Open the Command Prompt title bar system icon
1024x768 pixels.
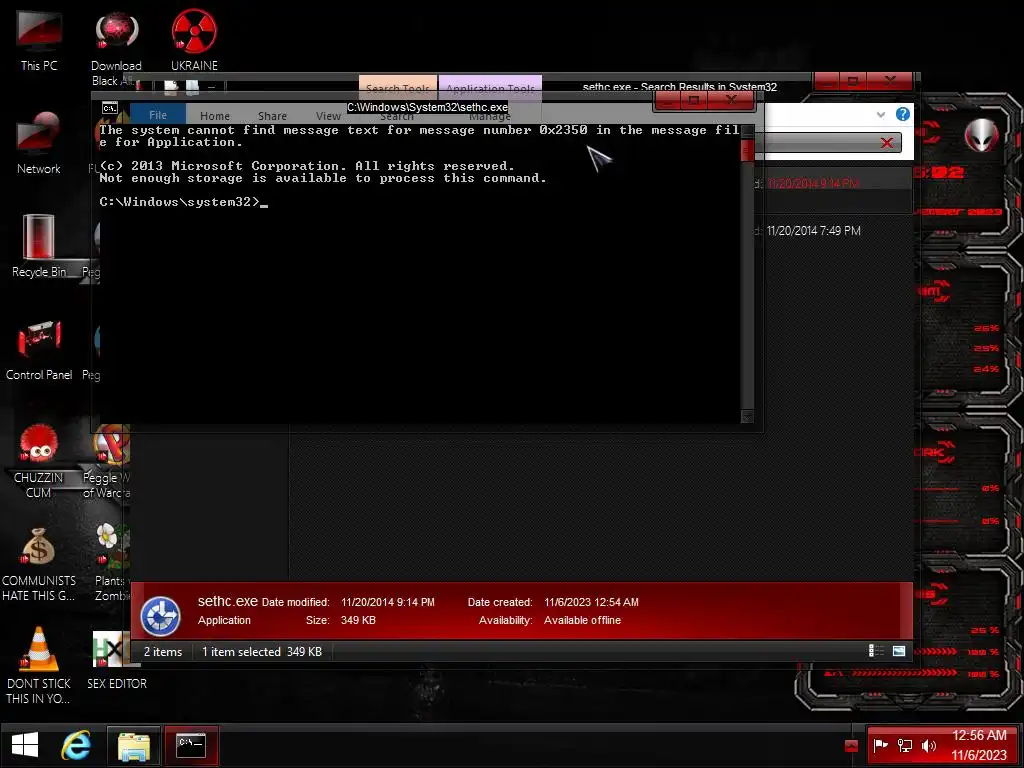pos(110,108)
